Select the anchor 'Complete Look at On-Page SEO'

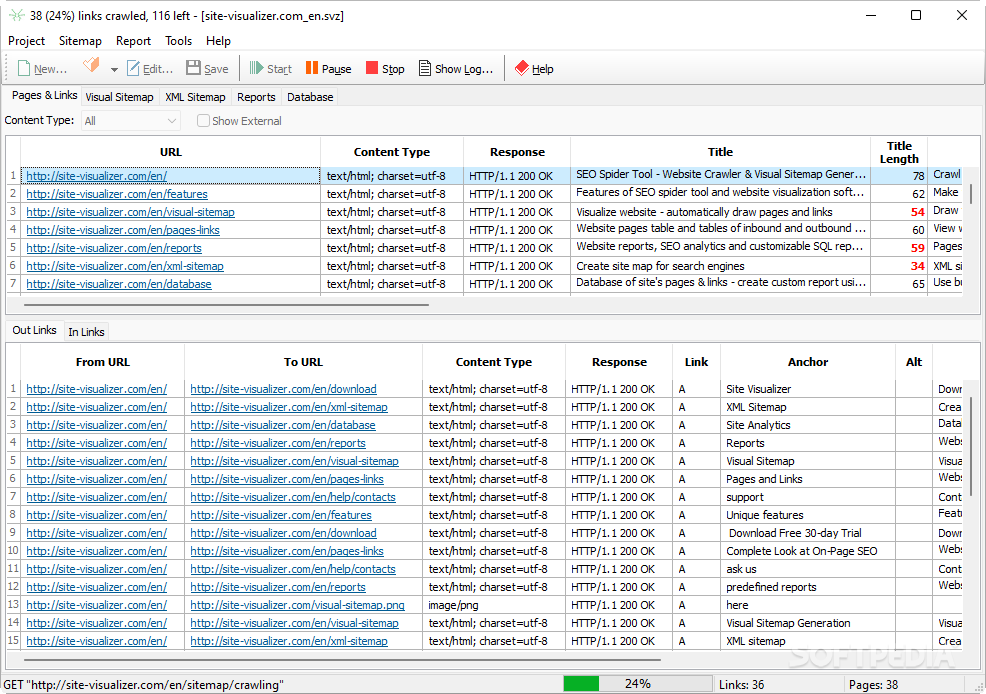[801, 551]
